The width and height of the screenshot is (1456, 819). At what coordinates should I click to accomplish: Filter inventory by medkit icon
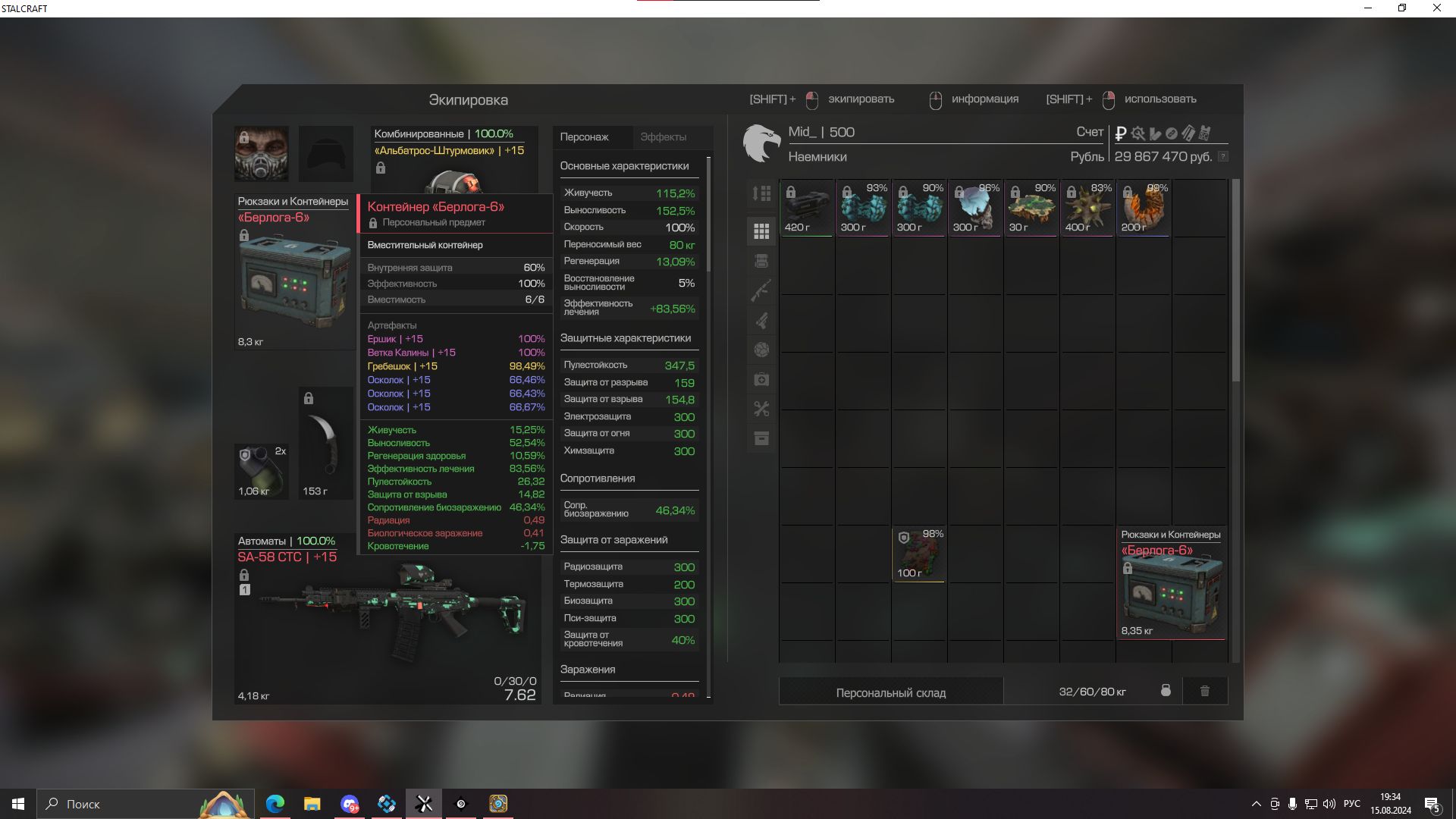[761, 379]
